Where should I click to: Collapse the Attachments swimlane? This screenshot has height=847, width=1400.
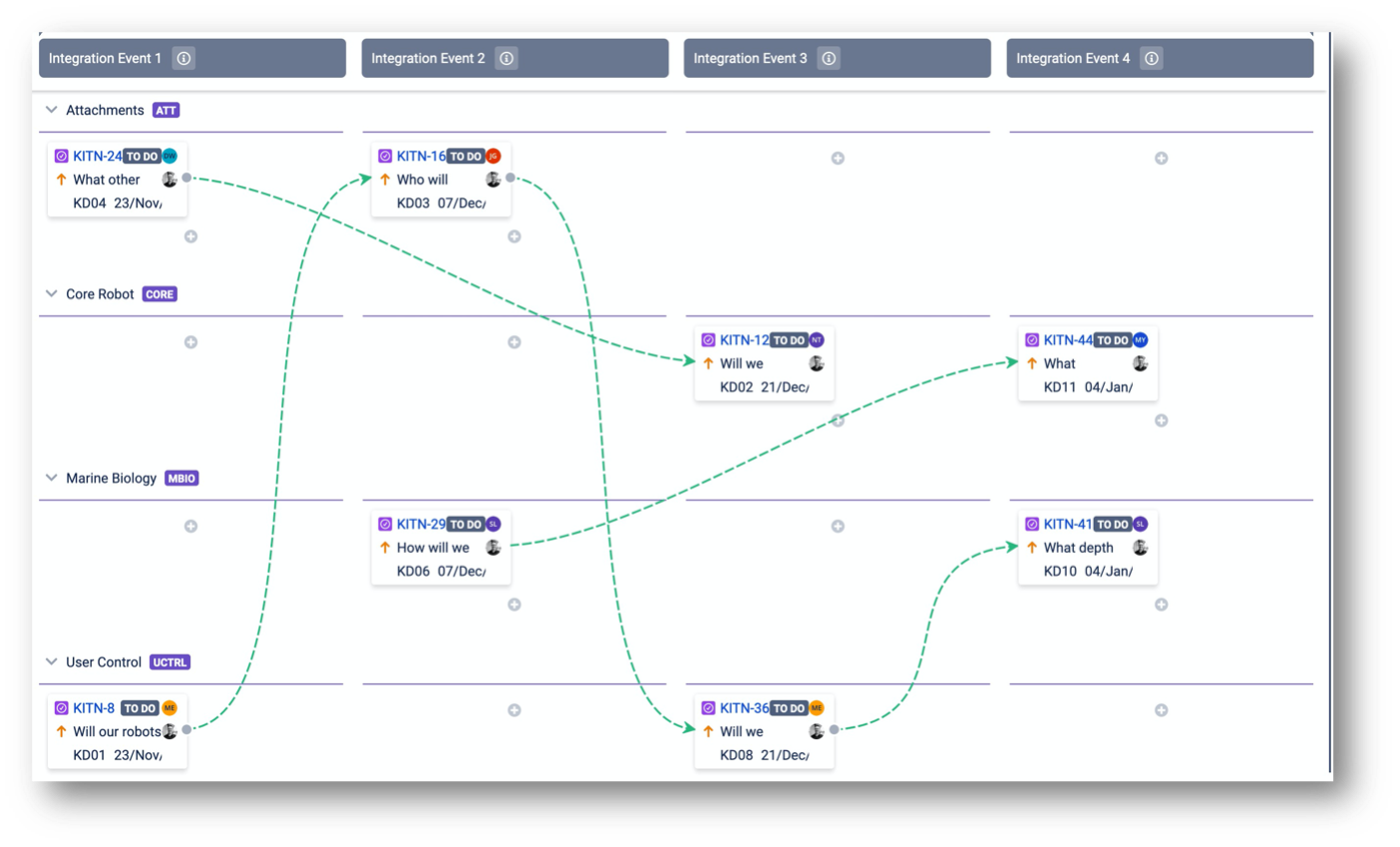(x=52, y=110)
